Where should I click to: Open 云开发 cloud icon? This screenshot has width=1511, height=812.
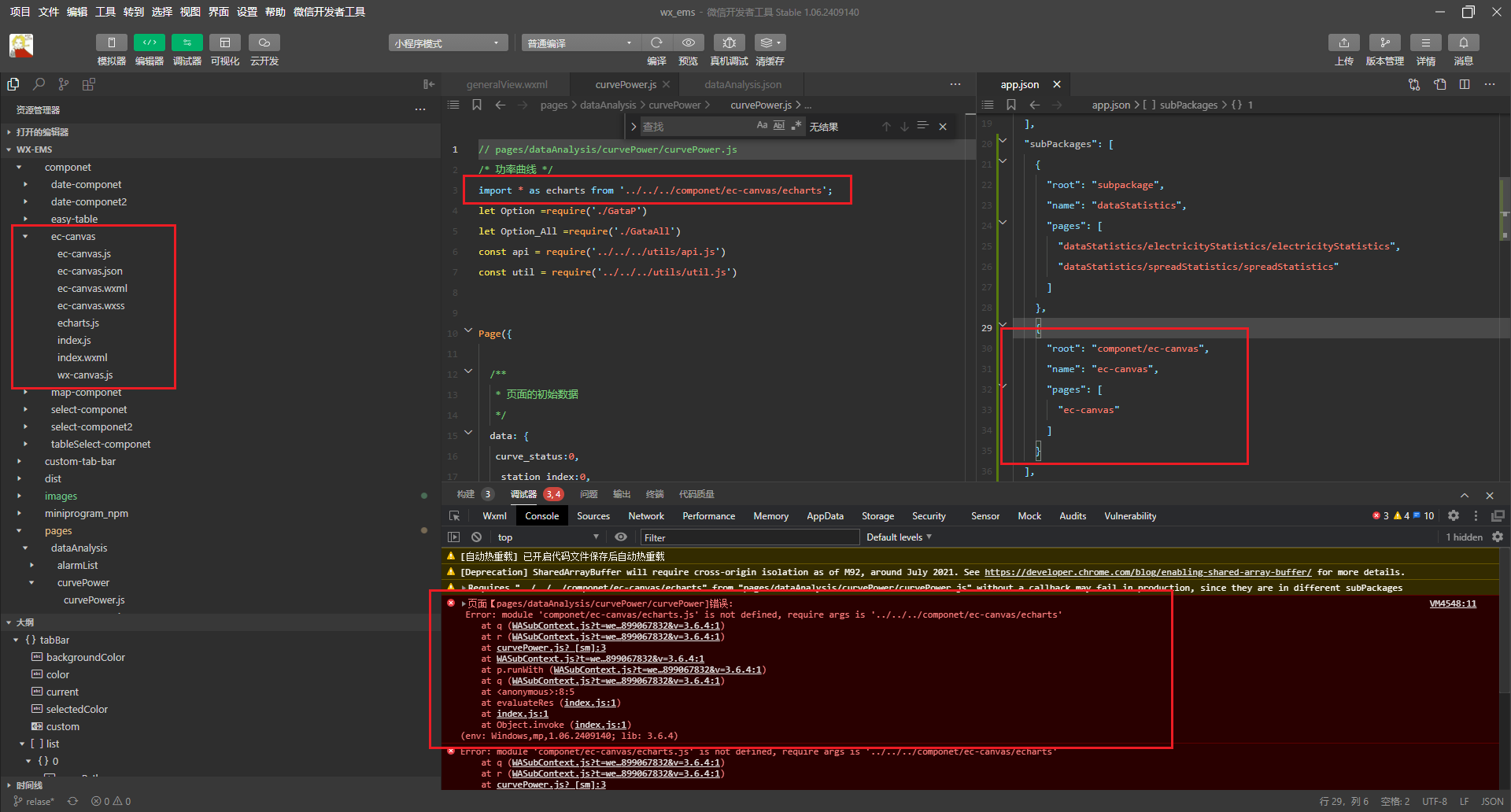264,42
